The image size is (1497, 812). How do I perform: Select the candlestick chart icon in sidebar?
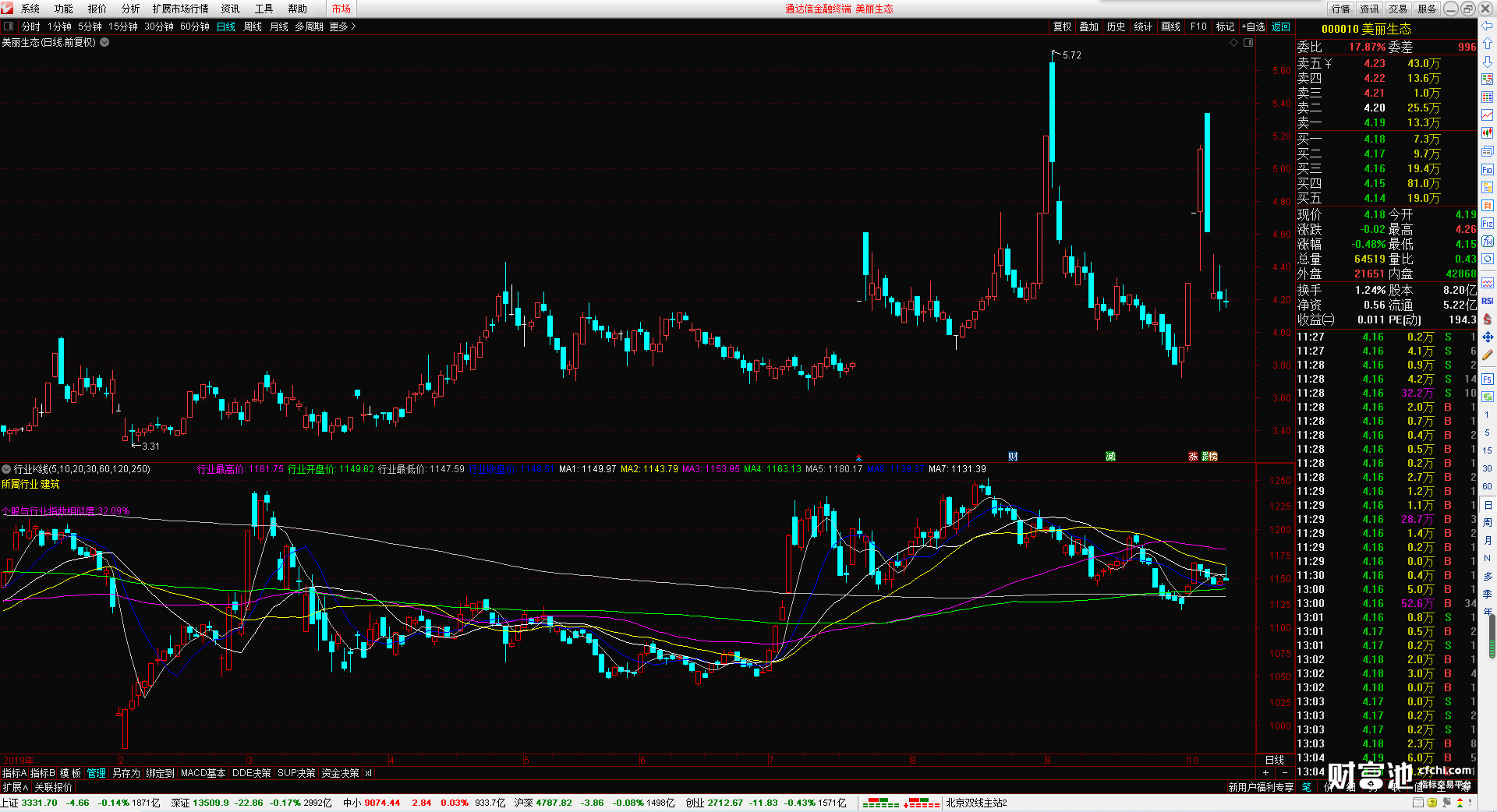(1488, 133)
